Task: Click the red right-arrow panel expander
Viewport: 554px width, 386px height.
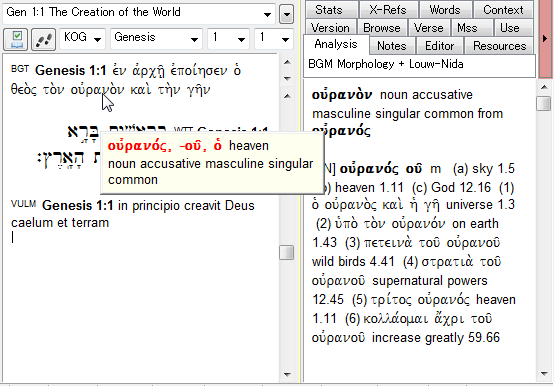Action: click(546, 38)
